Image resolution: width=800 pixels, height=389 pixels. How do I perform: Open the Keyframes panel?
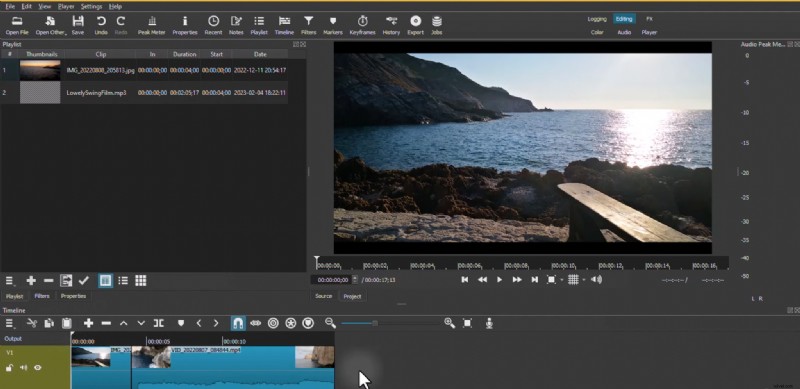(x=363, y=25)
